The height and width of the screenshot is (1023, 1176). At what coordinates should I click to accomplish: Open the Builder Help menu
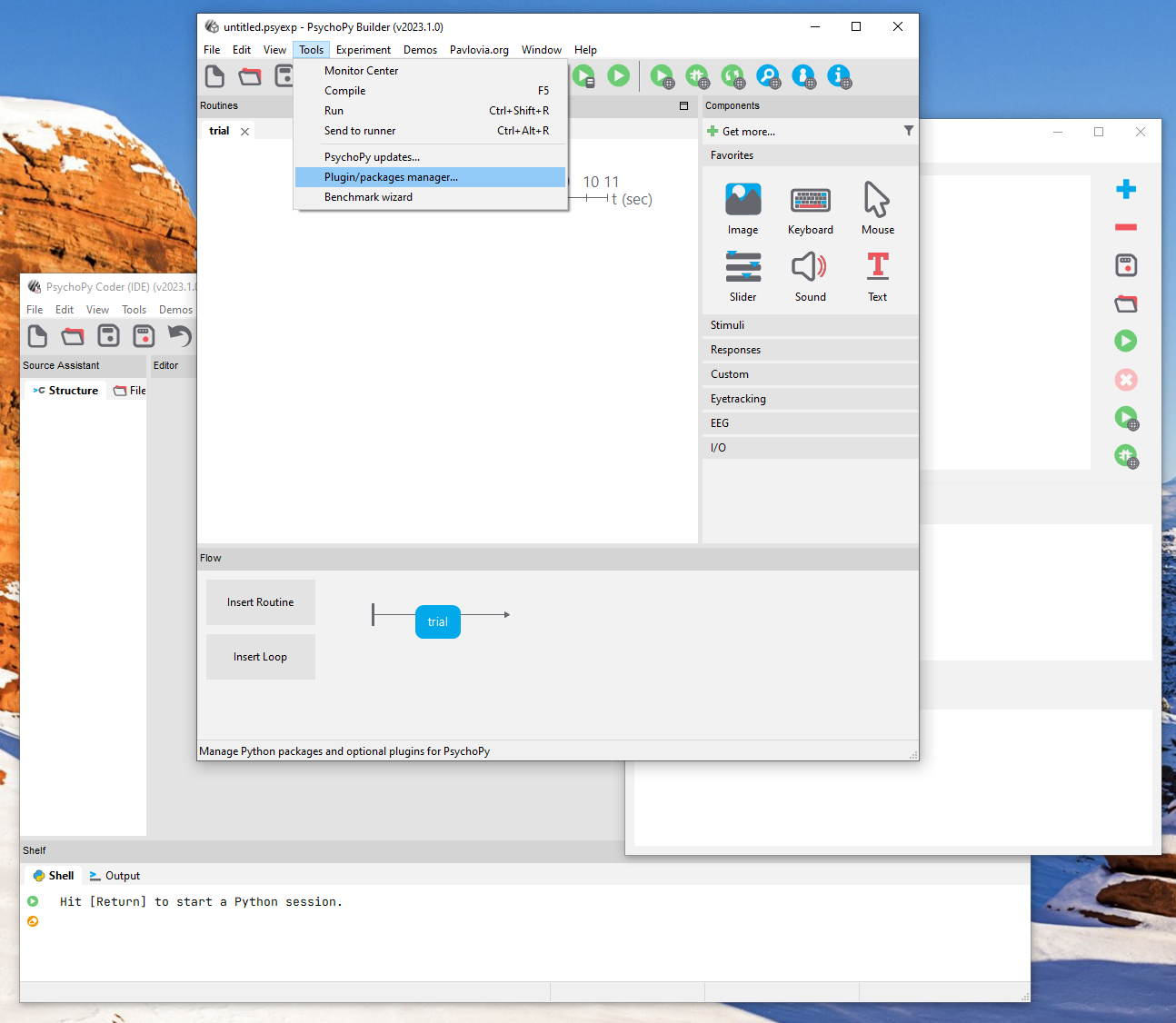click(x=585, y=50)
